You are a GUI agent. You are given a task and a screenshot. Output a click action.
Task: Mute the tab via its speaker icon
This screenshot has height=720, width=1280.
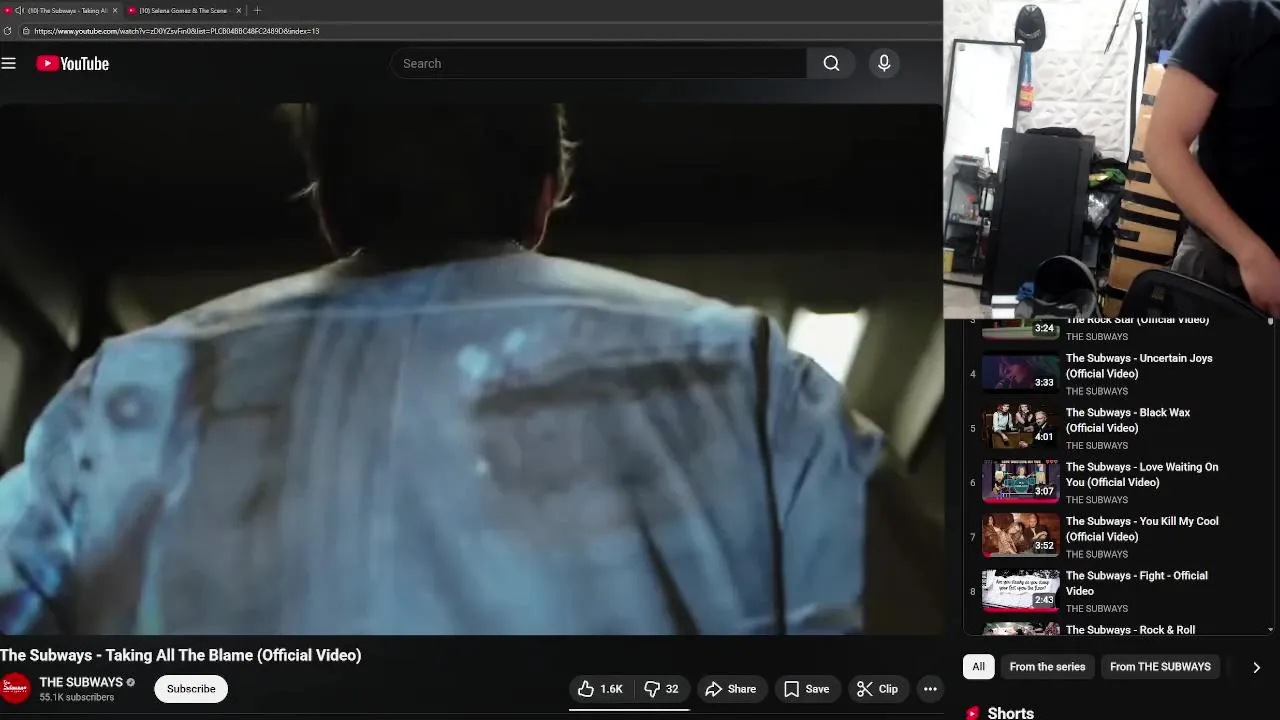19,10
